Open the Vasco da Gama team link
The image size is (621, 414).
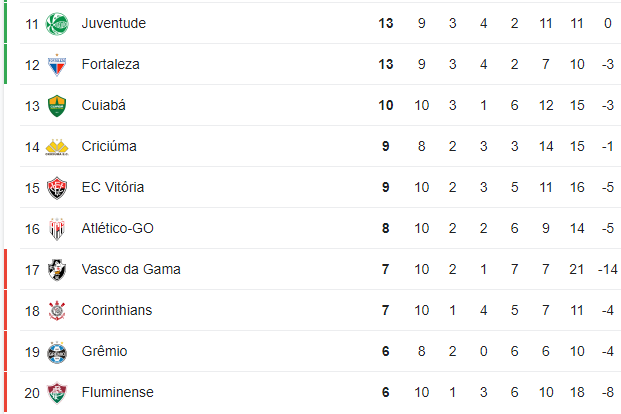click(131, 269)
